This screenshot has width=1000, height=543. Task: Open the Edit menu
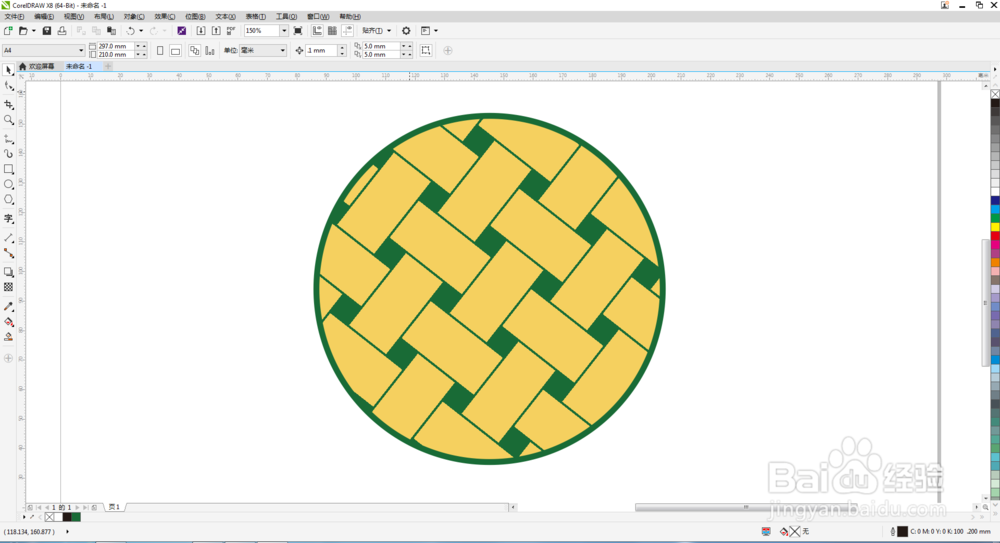click(43, 17)
